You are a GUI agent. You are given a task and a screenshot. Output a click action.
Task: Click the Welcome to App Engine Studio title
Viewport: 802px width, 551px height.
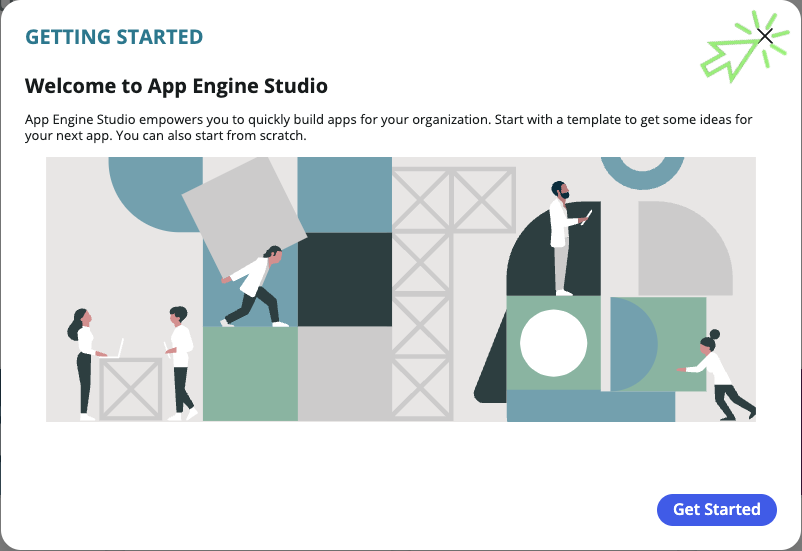pos(176,86)
